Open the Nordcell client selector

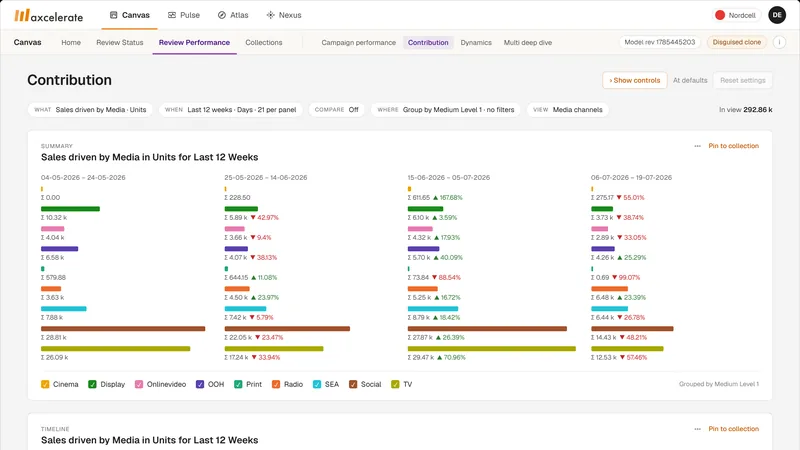(x=736, y=15)
